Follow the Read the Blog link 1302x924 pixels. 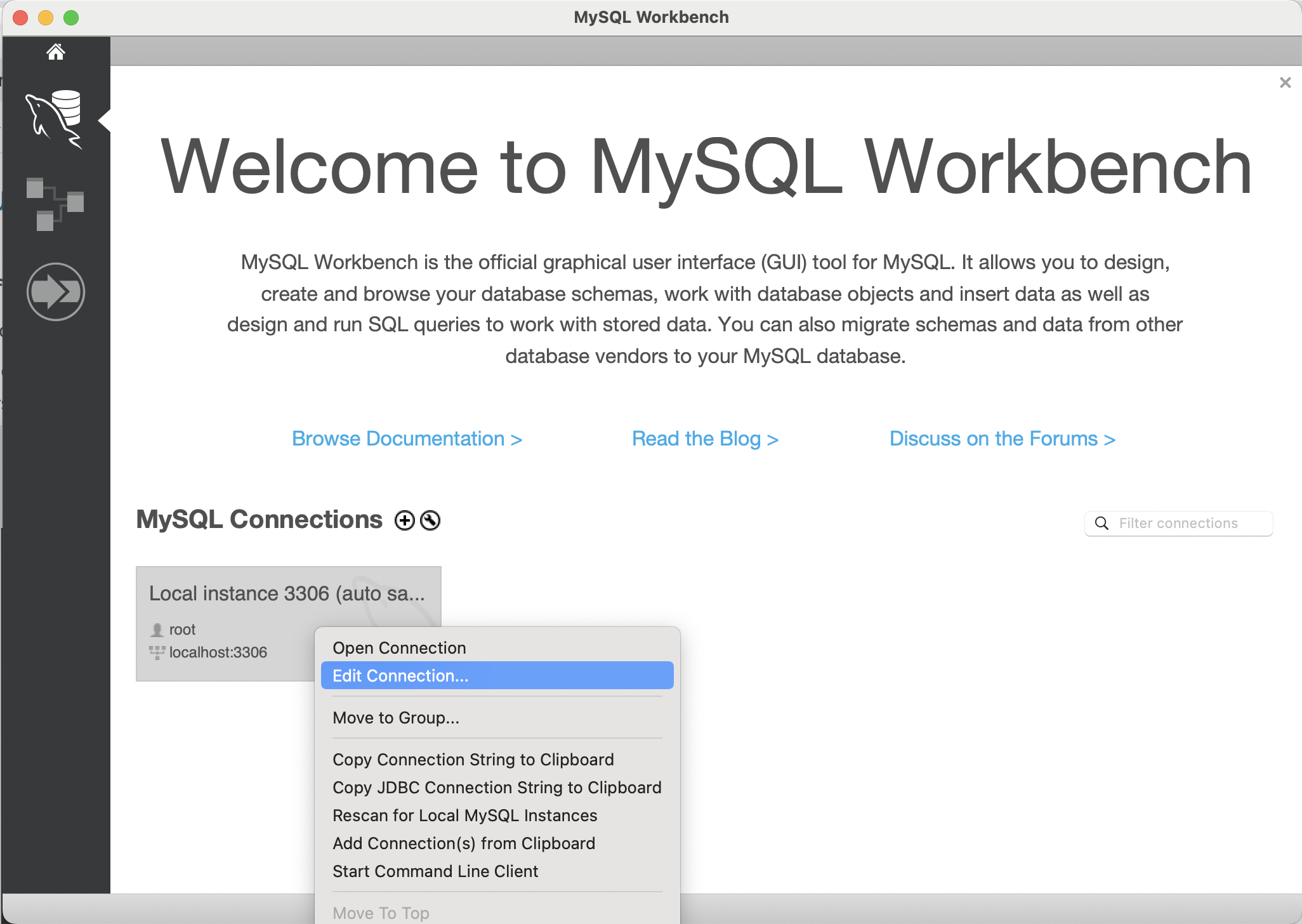point(705,439)
